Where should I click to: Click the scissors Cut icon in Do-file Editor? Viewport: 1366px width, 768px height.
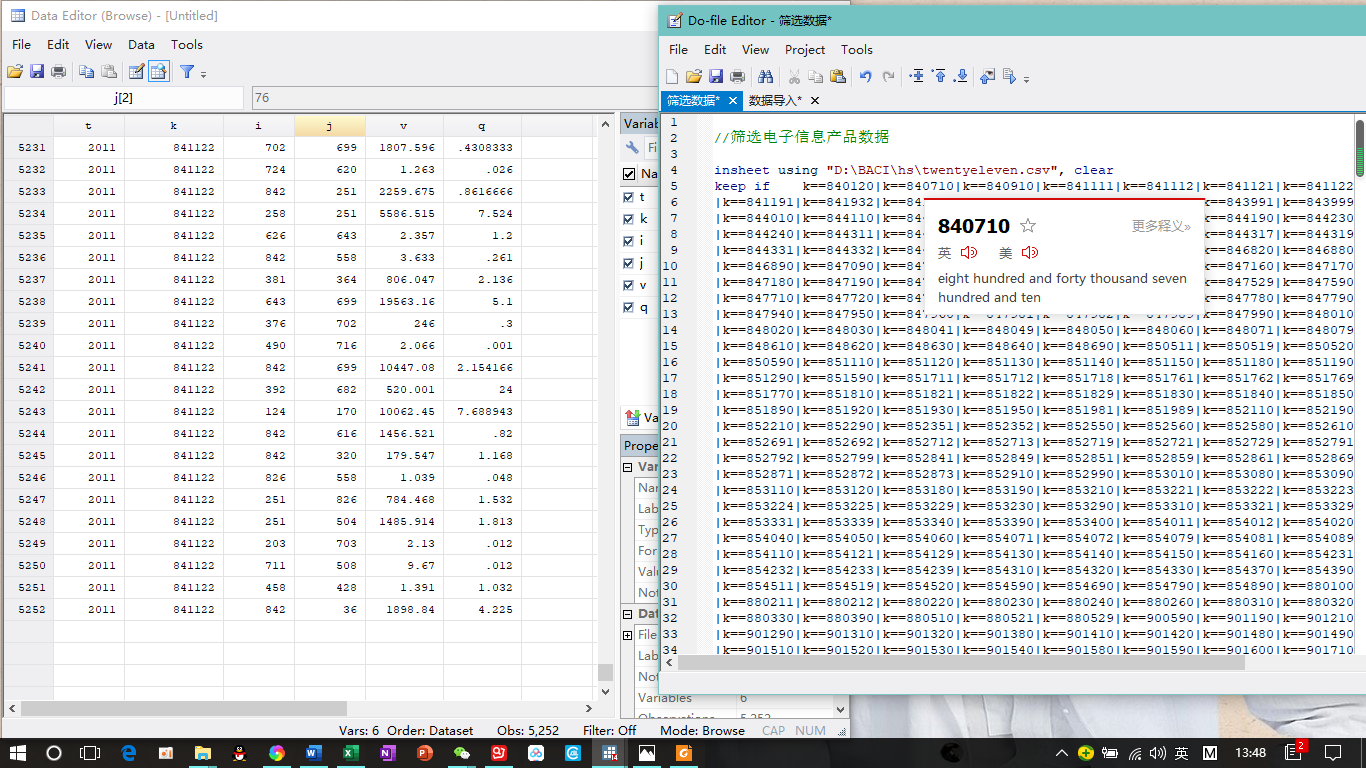[x=794, y=77]
